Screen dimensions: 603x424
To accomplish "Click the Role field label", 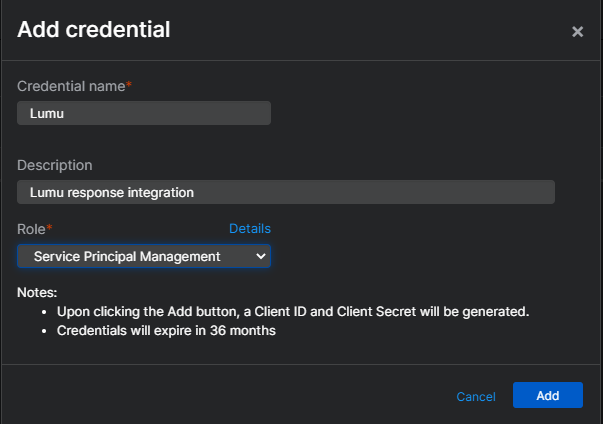I will 32,229.
